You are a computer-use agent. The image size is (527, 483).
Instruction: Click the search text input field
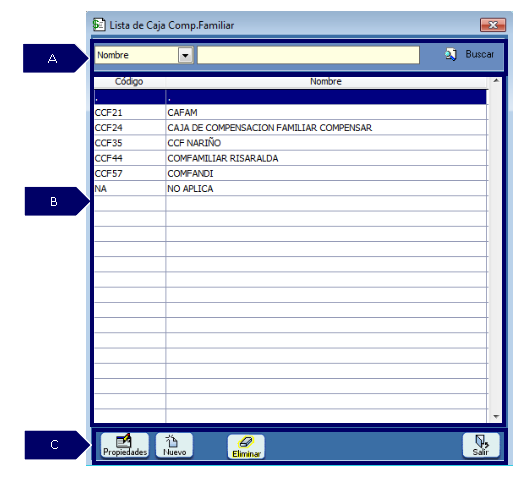308,55
